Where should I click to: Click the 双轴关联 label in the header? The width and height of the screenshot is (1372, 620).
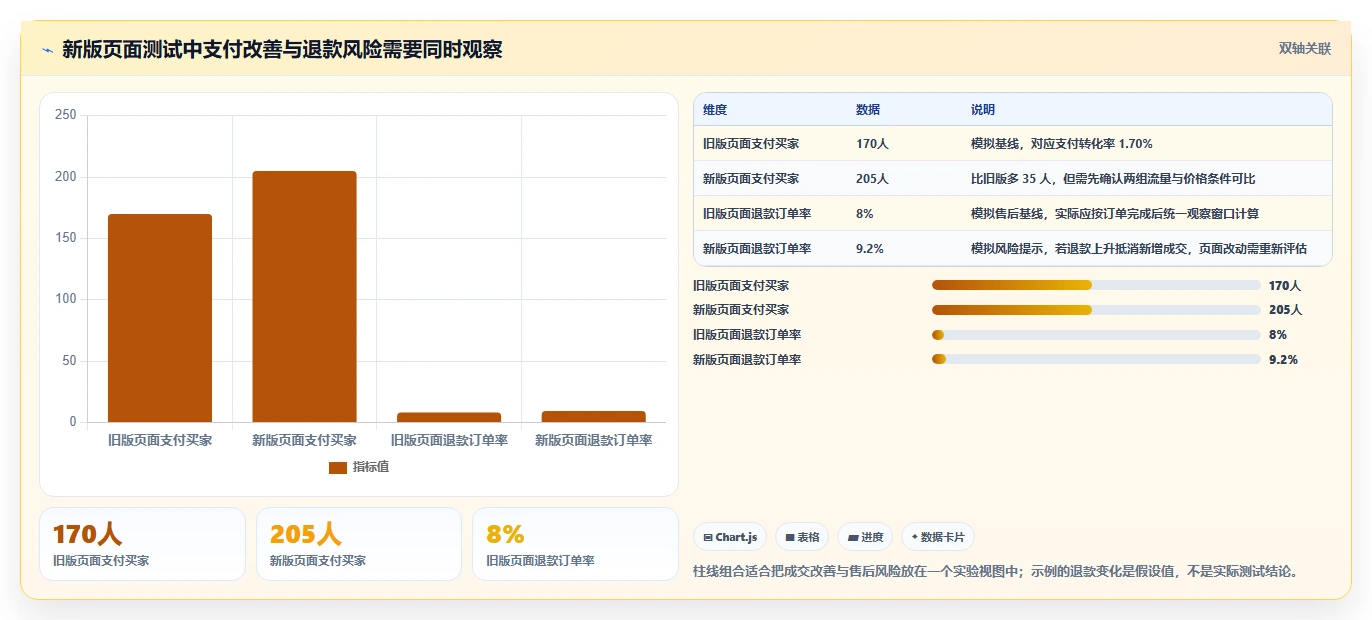coord(1305,49)
